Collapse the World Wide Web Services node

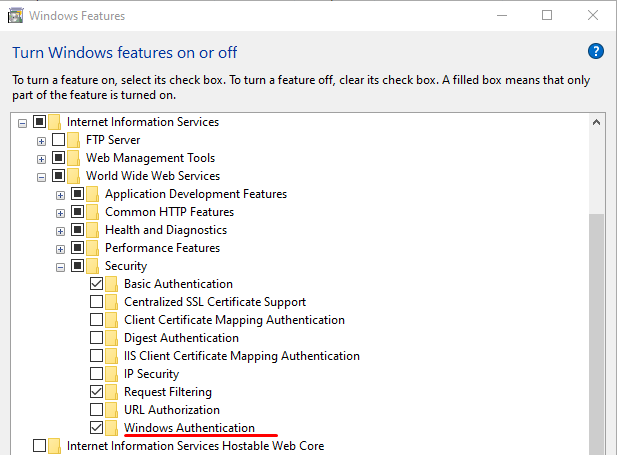tap(41, 178)
